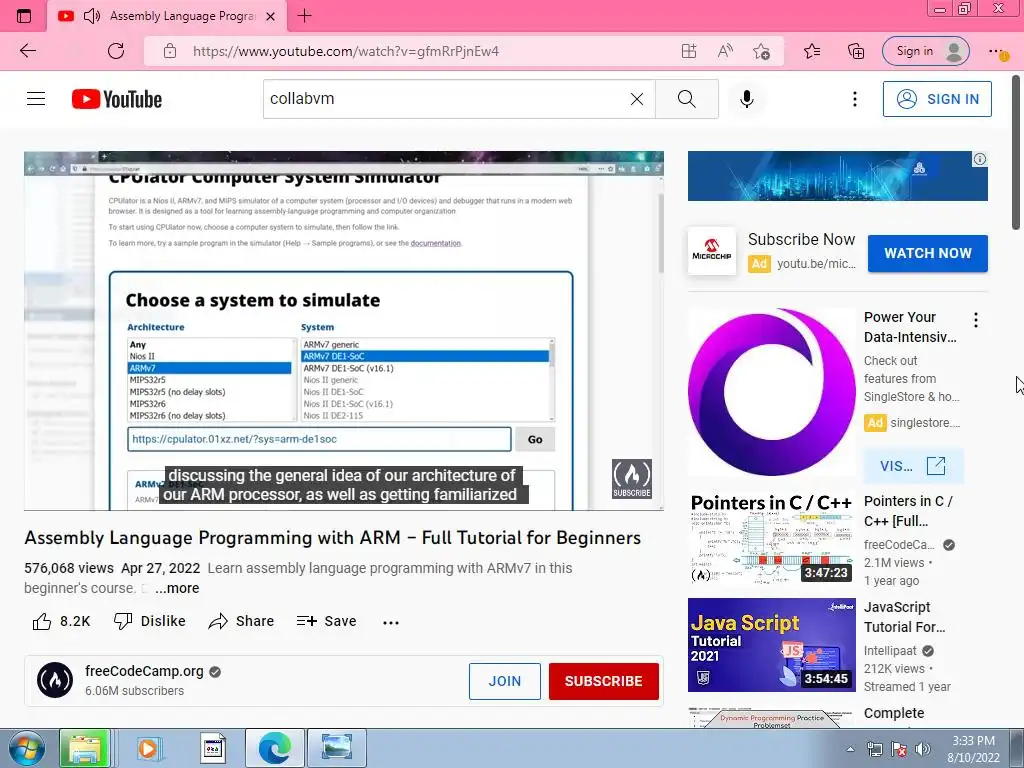Click the YouTube URL address bar
The image size is (1024, 768).
pos(345,51)
